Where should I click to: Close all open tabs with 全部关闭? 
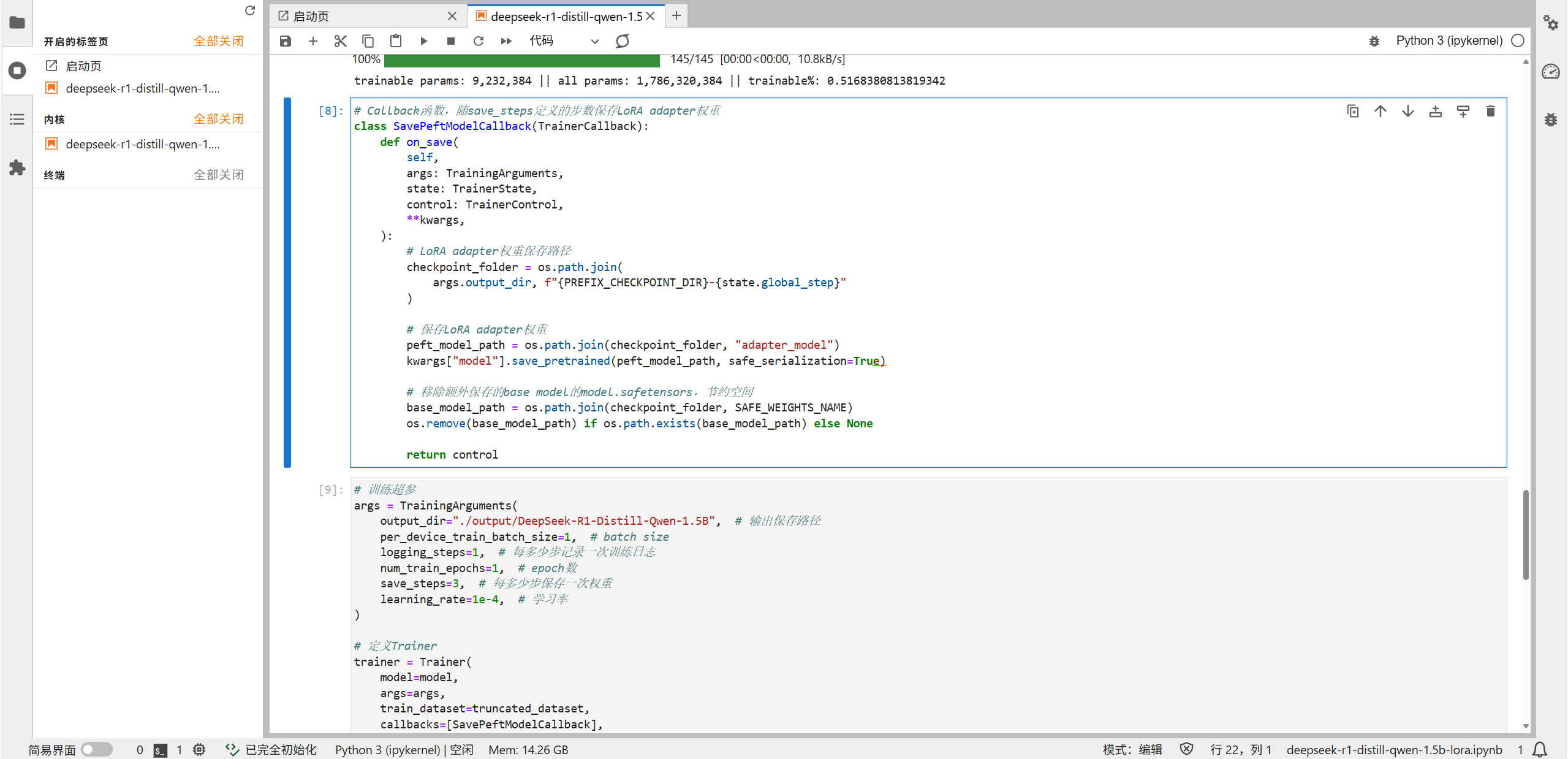pos(218,41)
